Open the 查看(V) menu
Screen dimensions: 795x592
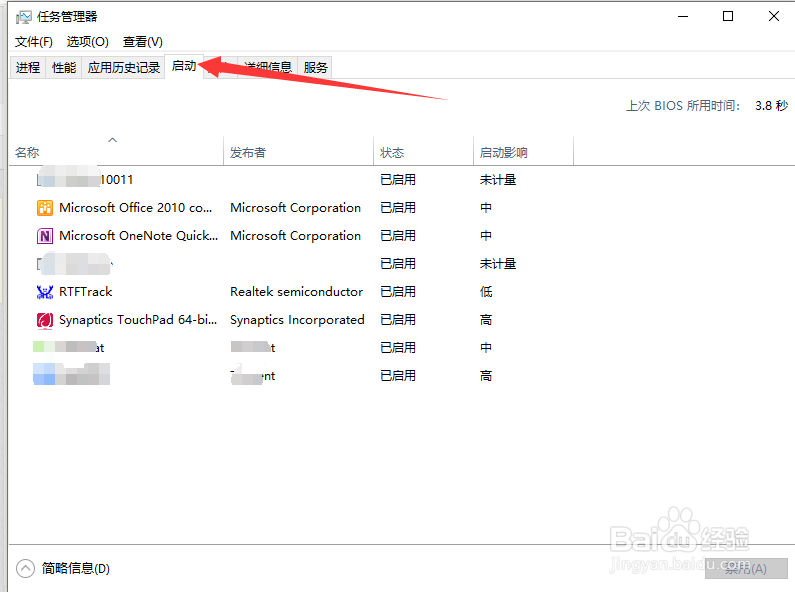(142, 42)
